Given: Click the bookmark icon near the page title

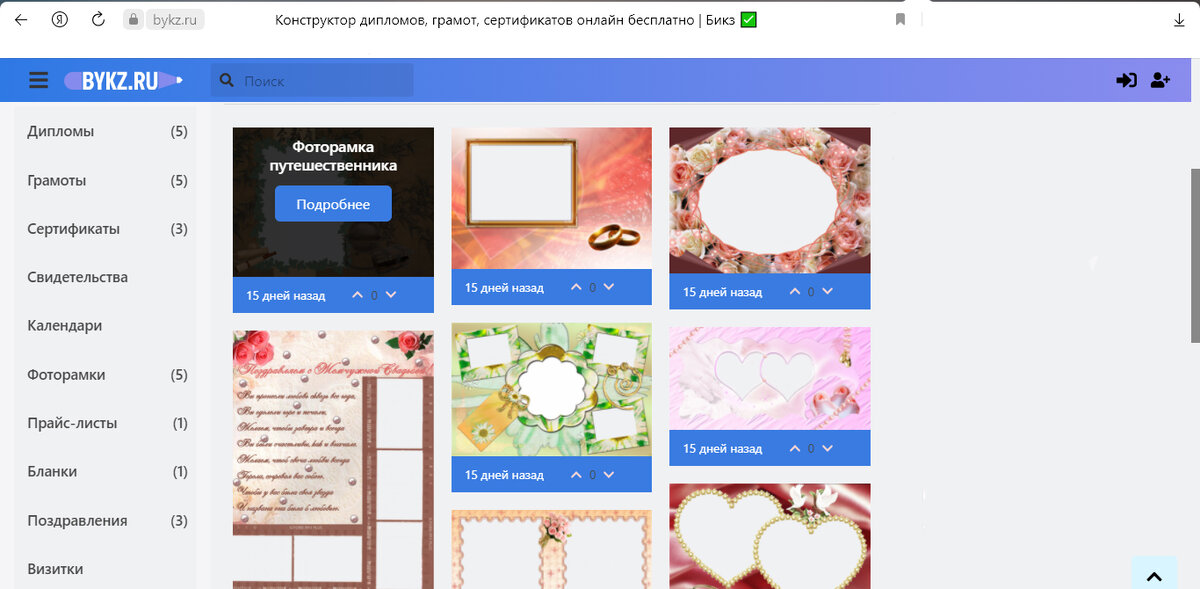Looking at the screenshot, I should [899, 19].
